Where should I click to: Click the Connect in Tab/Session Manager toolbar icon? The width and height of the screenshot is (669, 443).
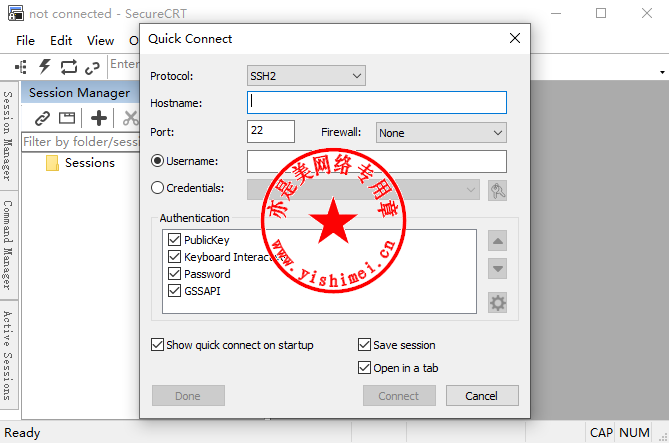[x=21, y=67]
